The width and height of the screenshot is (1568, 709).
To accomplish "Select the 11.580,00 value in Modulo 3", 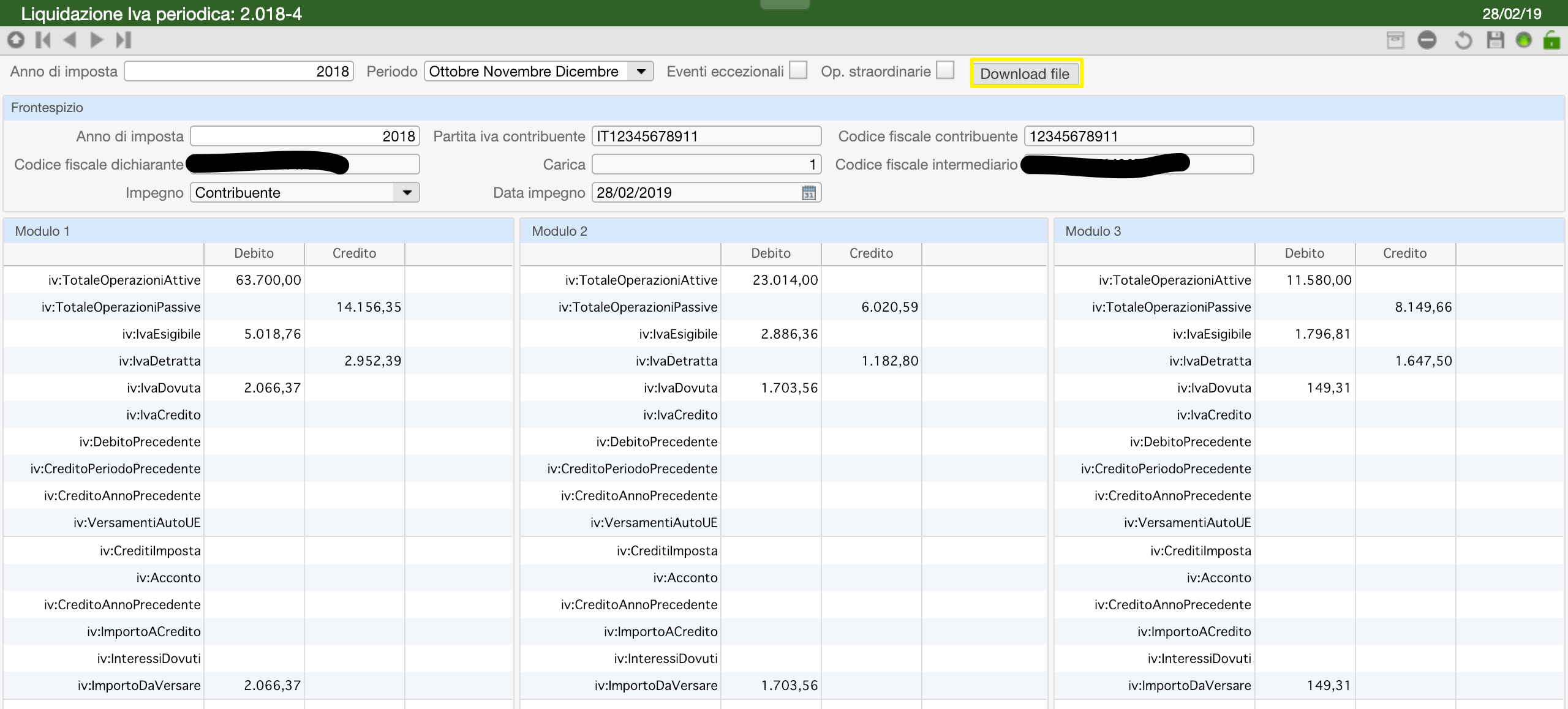I will point(1305,280).
